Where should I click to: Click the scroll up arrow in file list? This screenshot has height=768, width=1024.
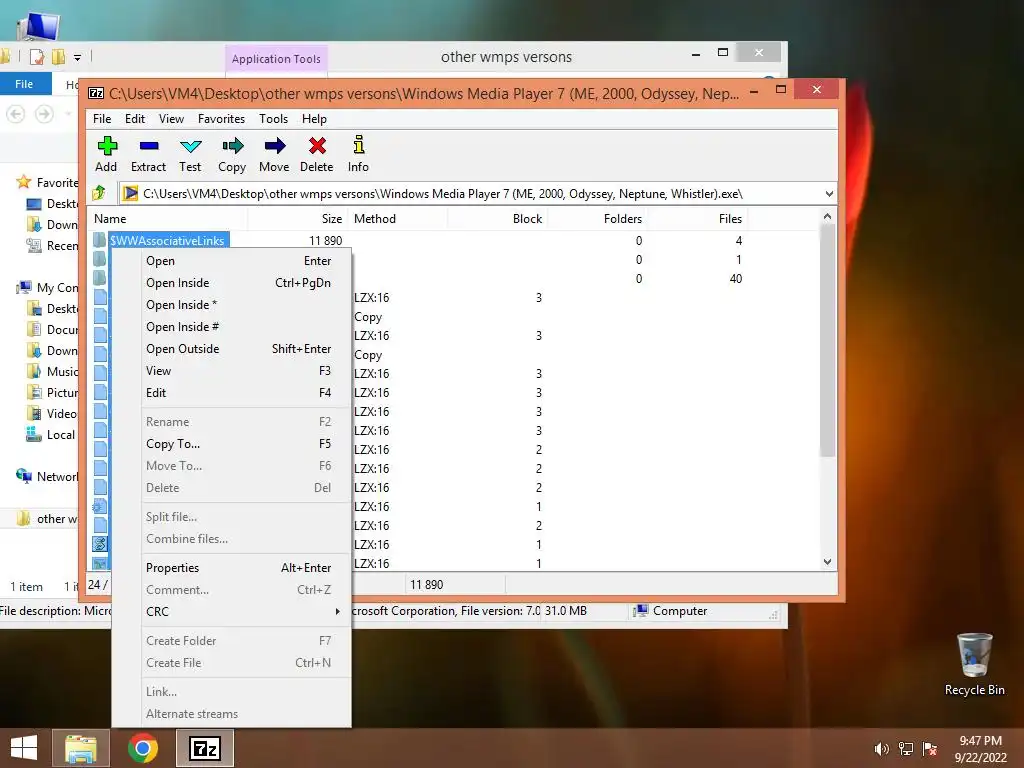[x=827, y=216]
